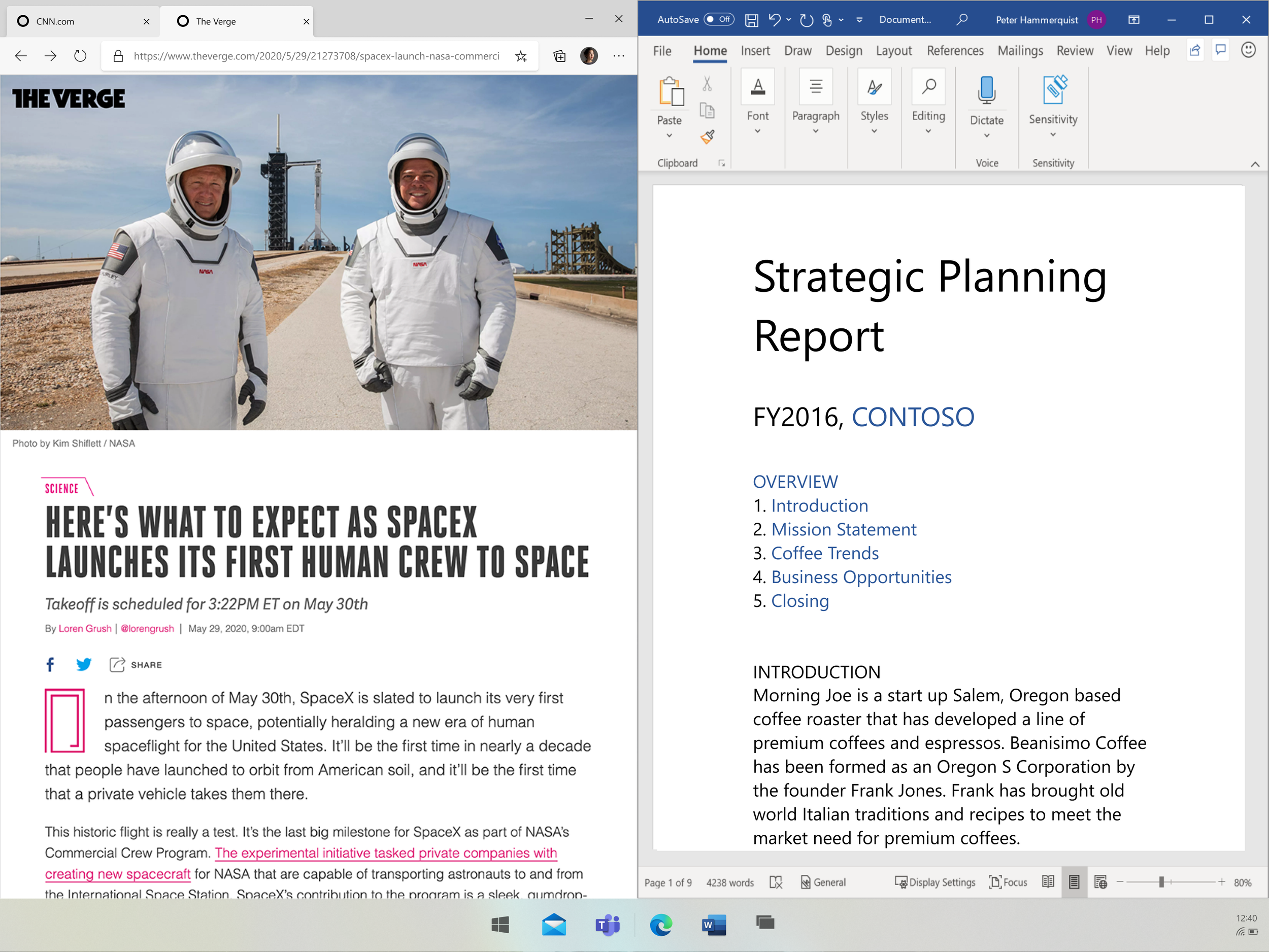Open the References ribbon tab
Image resolution: width=1269 pixels, height=952 pixels.
pyautogui.click(x=955, y=51)
